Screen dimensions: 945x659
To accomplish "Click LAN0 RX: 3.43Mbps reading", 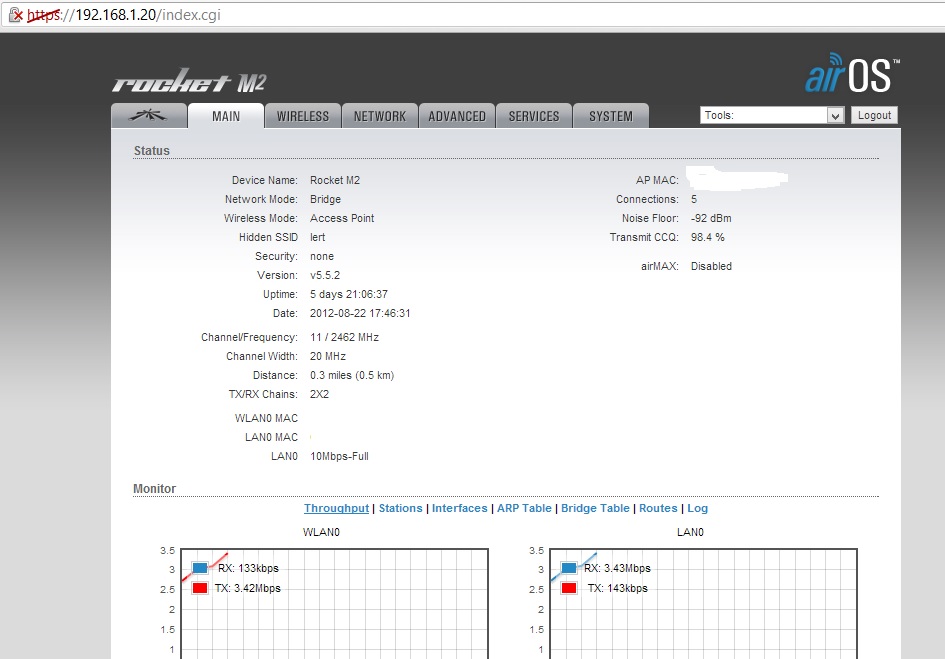I will (617, 568).
